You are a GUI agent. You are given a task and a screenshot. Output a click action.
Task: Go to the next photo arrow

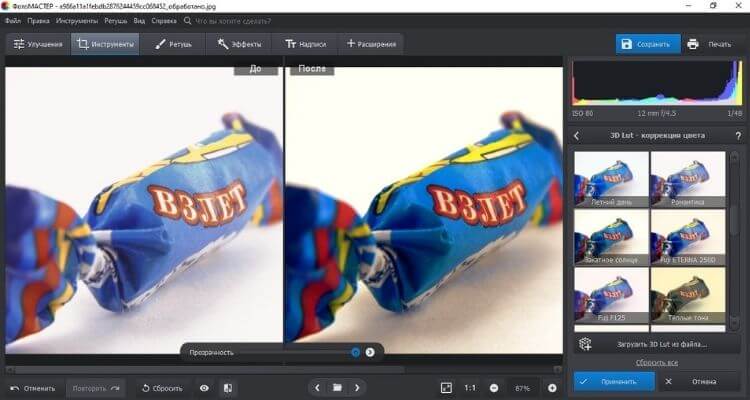357,387
